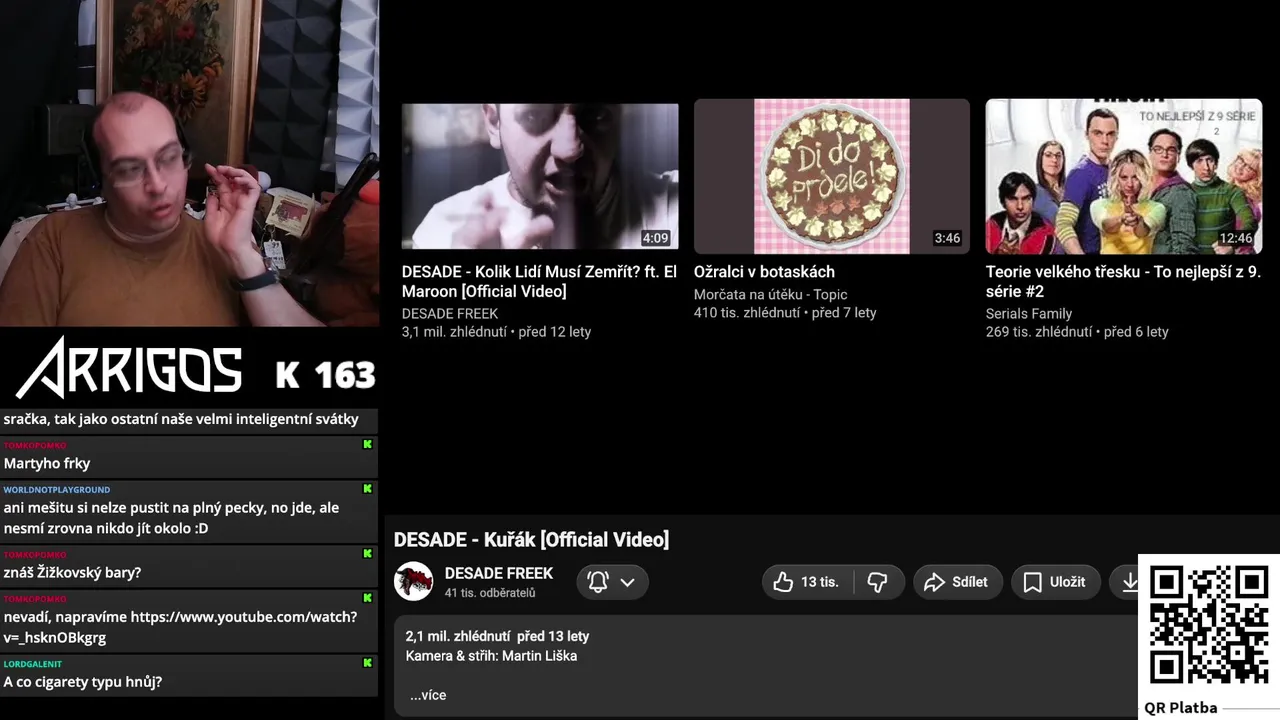Expand description with ...více

coord(428,695)
